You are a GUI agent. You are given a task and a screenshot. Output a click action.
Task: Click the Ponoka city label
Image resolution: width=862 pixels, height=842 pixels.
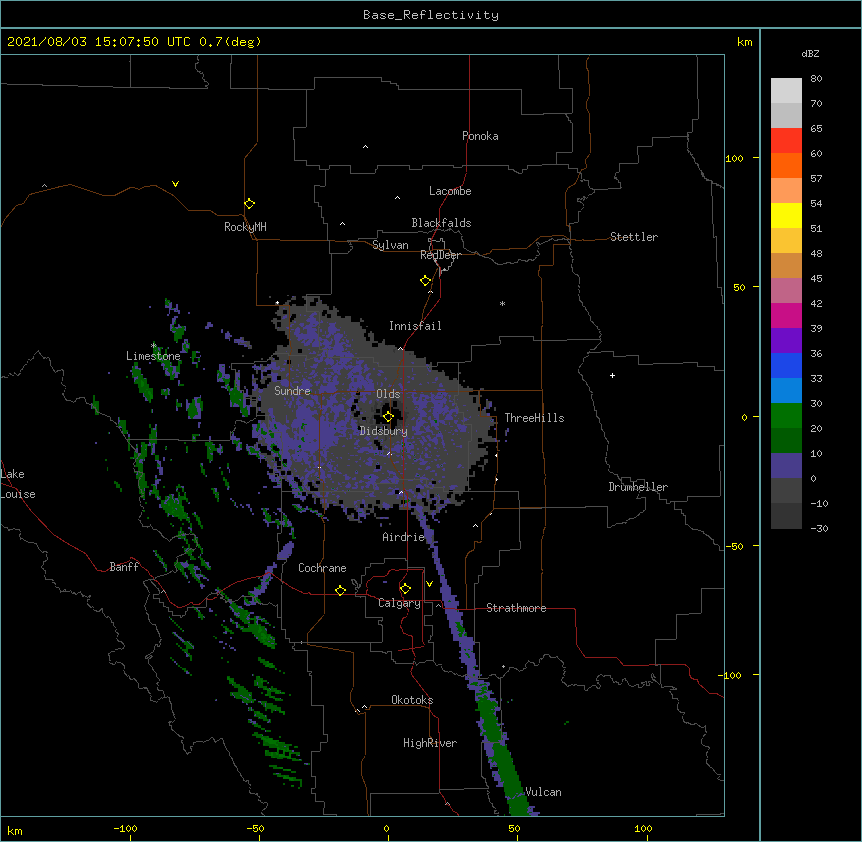pos(480,136)
